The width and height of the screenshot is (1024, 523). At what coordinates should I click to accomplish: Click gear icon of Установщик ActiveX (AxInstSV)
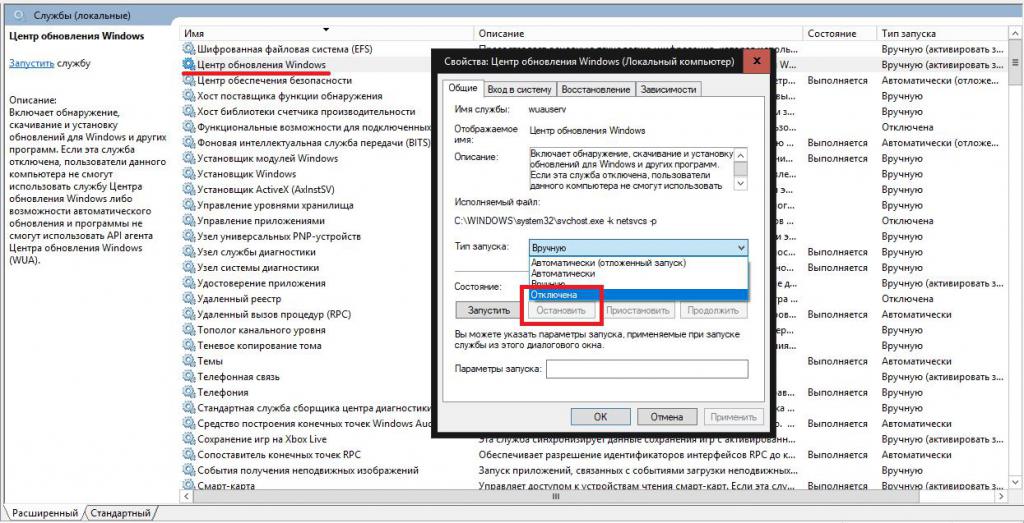(x=189, y=189)
